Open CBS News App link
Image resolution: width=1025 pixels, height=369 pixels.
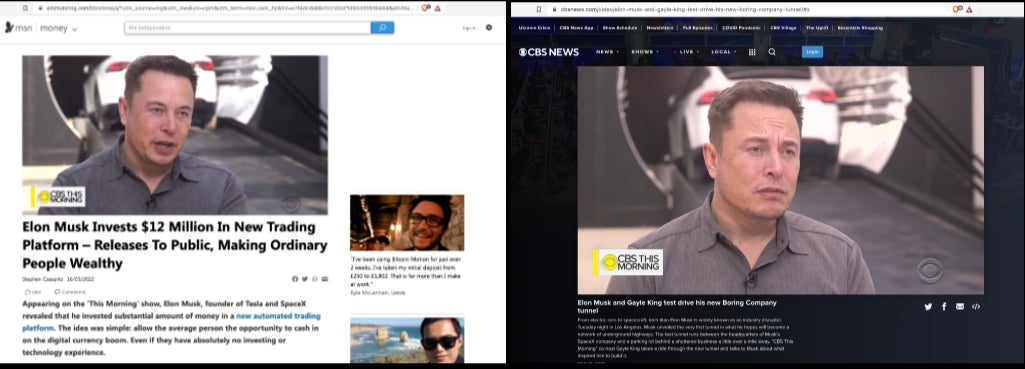point(577,28)
